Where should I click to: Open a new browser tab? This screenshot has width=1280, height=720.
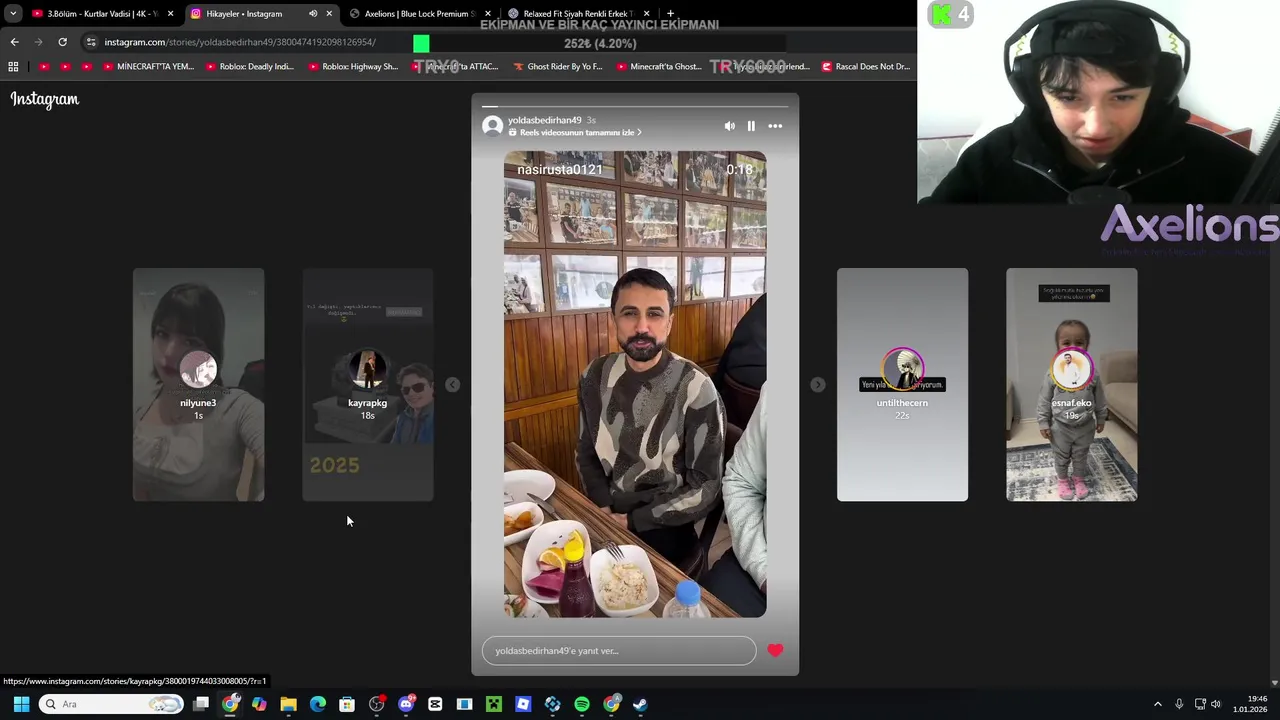coord(670,14)
